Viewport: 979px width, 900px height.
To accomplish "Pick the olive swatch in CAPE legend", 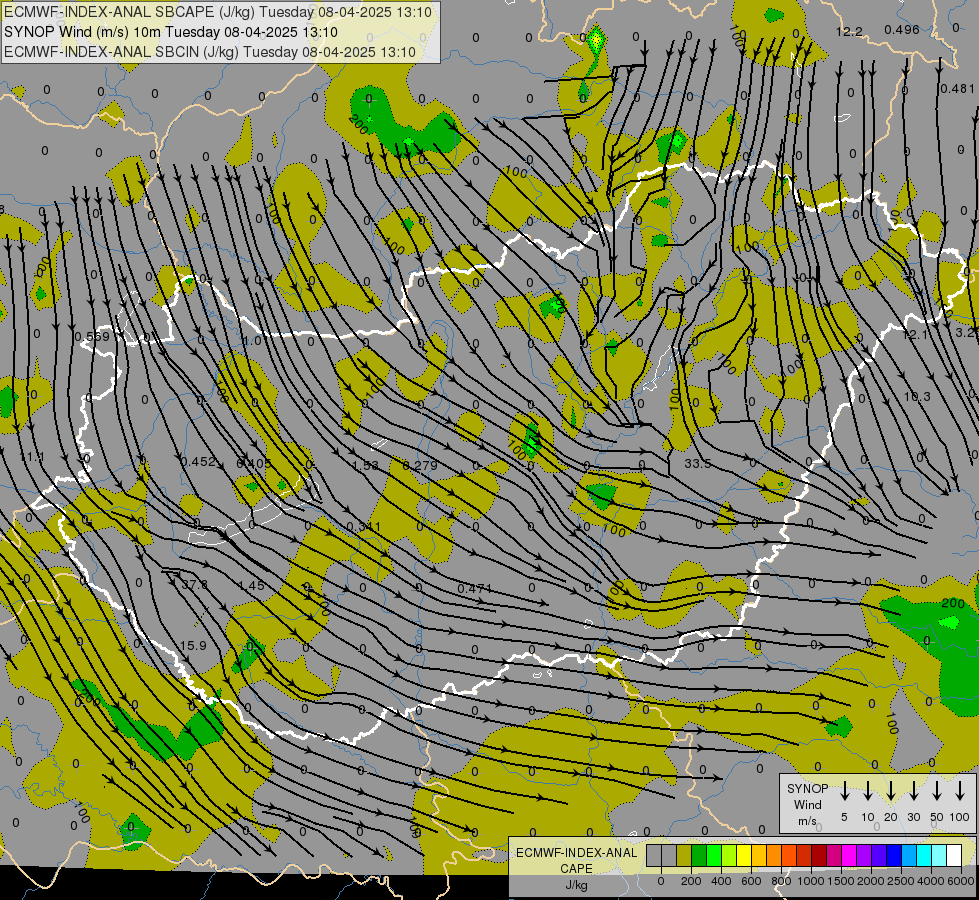I will coord(684,856).
